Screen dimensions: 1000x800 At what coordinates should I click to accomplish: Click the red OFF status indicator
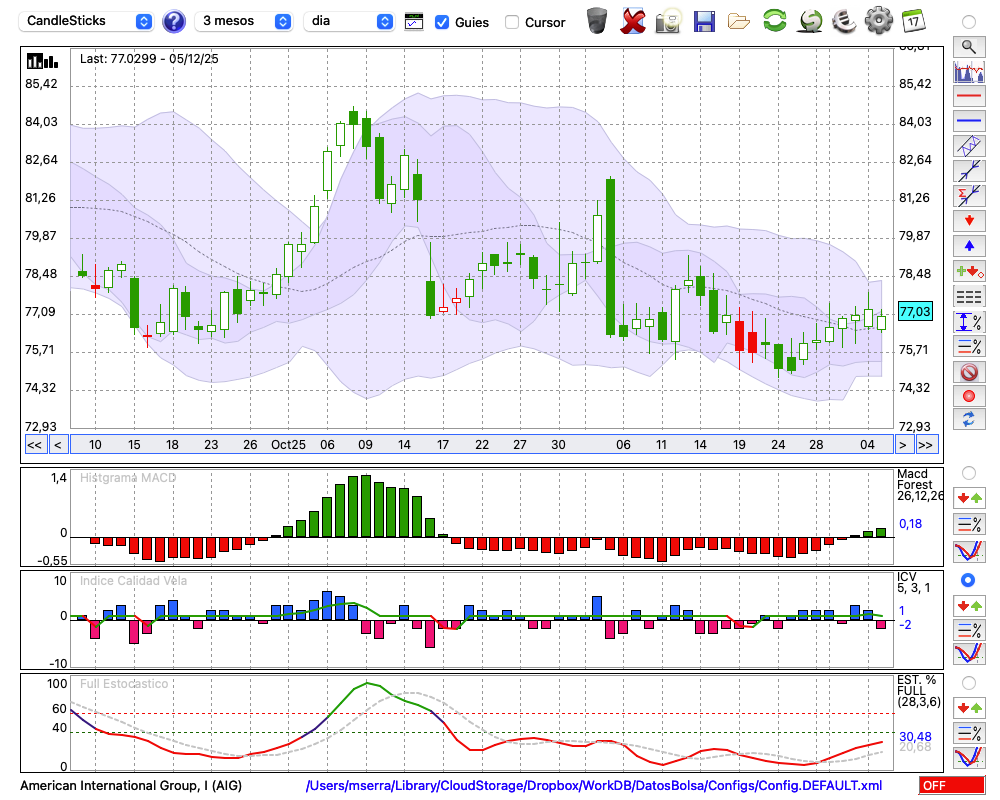951,786
